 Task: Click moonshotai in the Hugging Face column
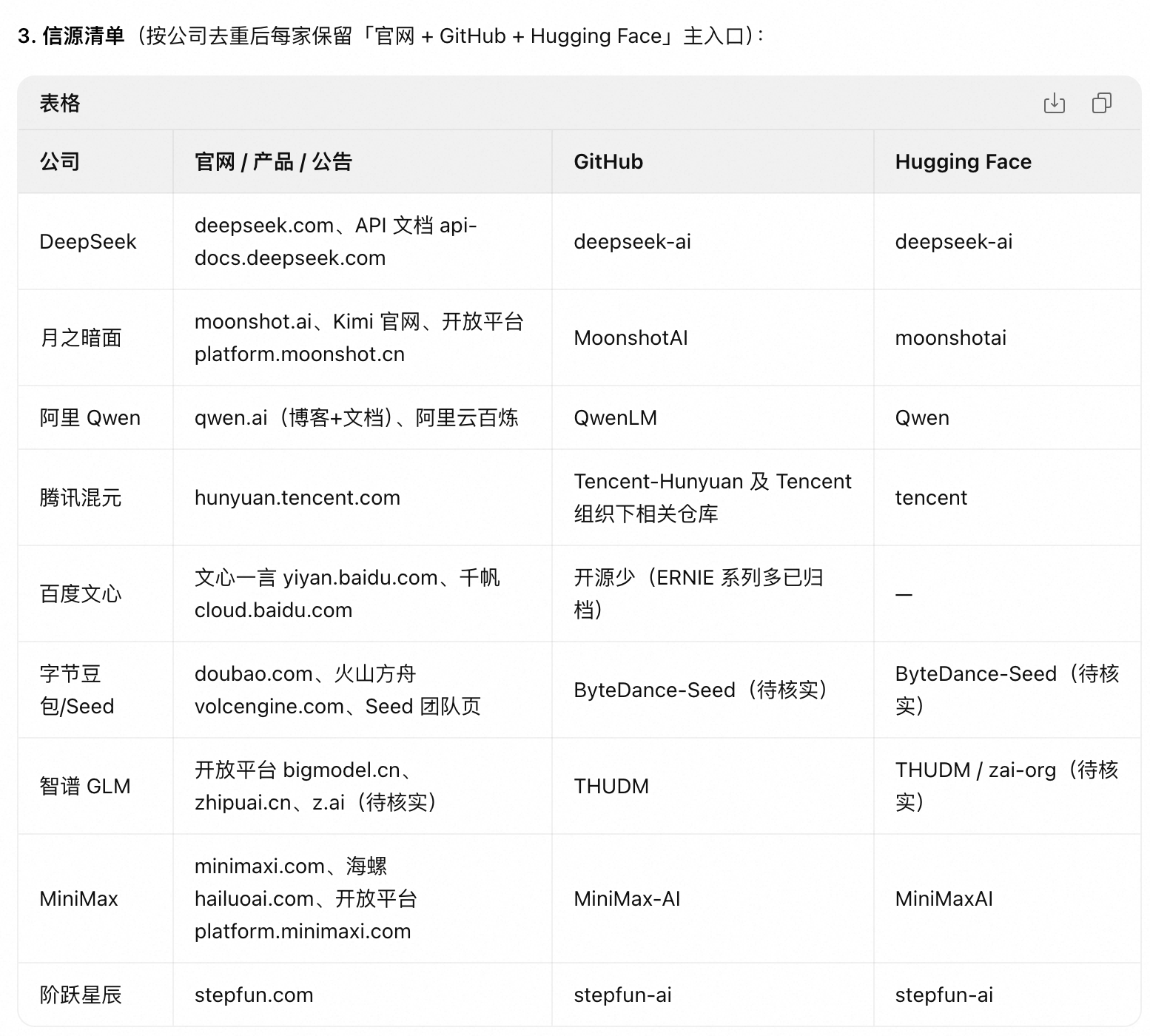tap(951, 338)
